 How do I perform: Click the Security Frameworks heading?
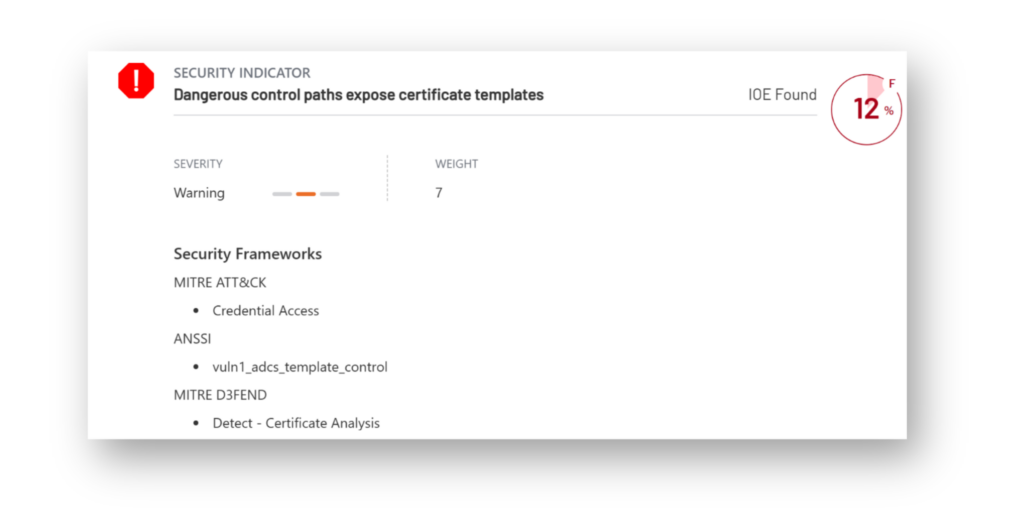[248, 254]
